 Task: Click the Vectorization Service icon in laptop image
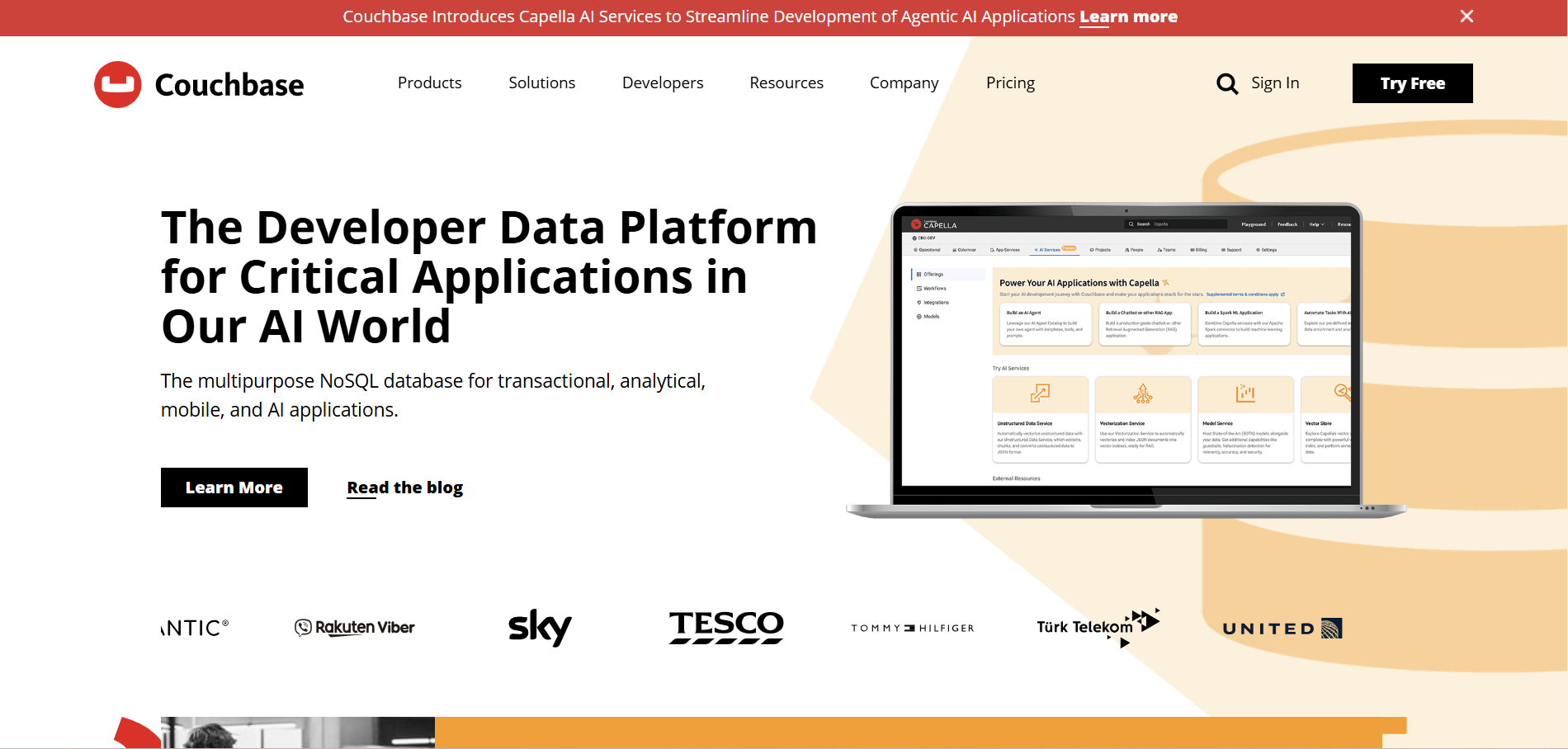[x=1143, y=393]
